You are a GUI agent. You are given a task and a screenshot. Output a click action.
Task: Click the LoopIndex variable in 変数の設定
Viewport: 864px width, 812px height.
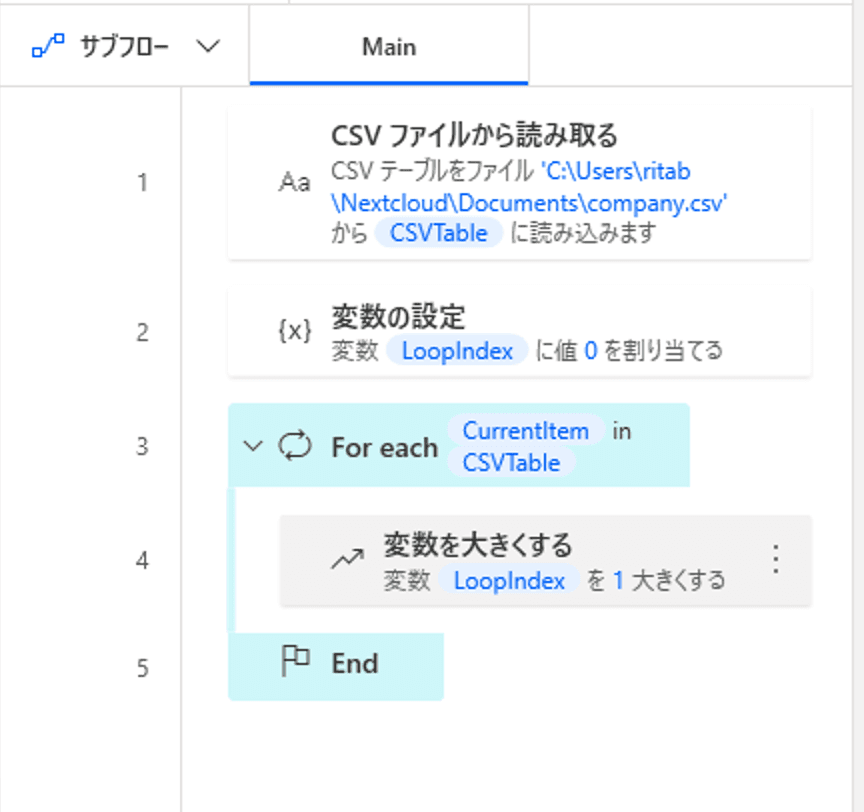(456, 350)
